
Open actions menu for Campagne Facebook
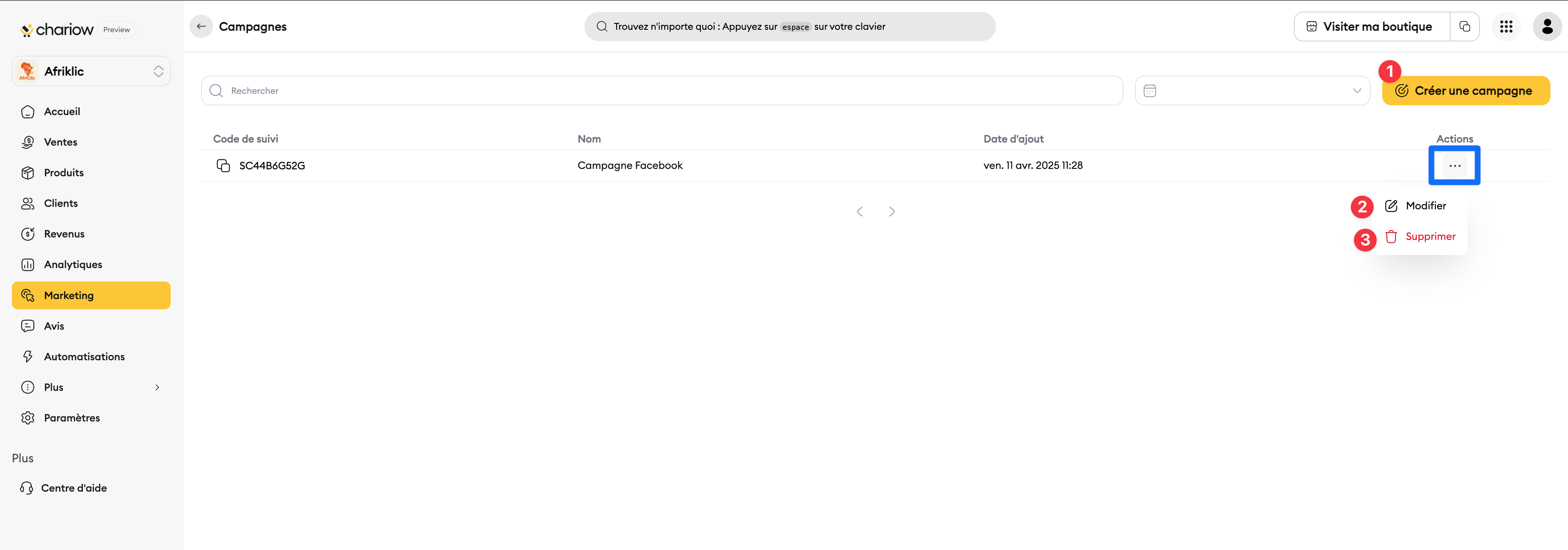click(1455, 166)
